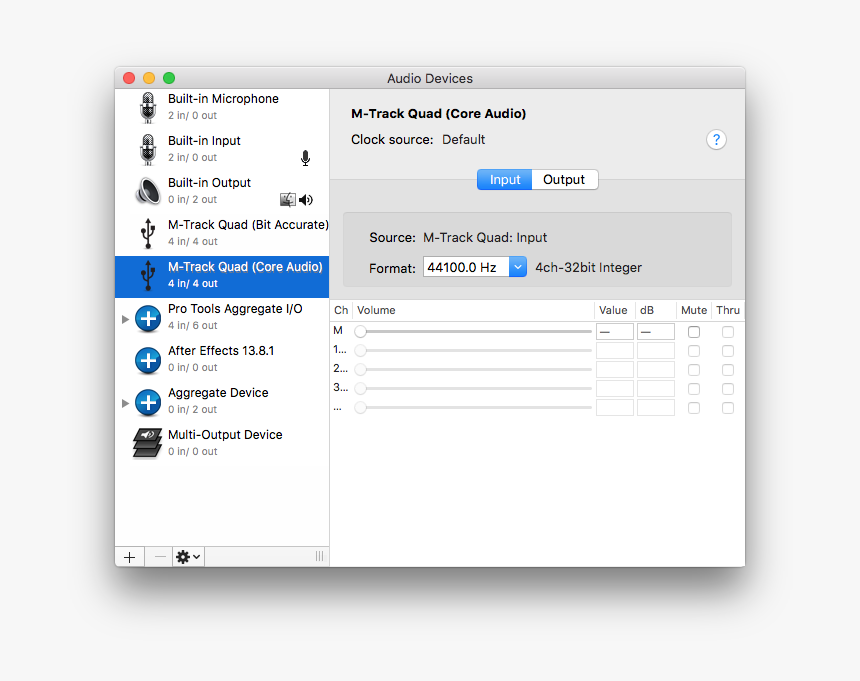Select M-Track Quad (Core Audio) device
Image resolution: width=860 pixels, height=681 pixels.
[x=222, y=275]
